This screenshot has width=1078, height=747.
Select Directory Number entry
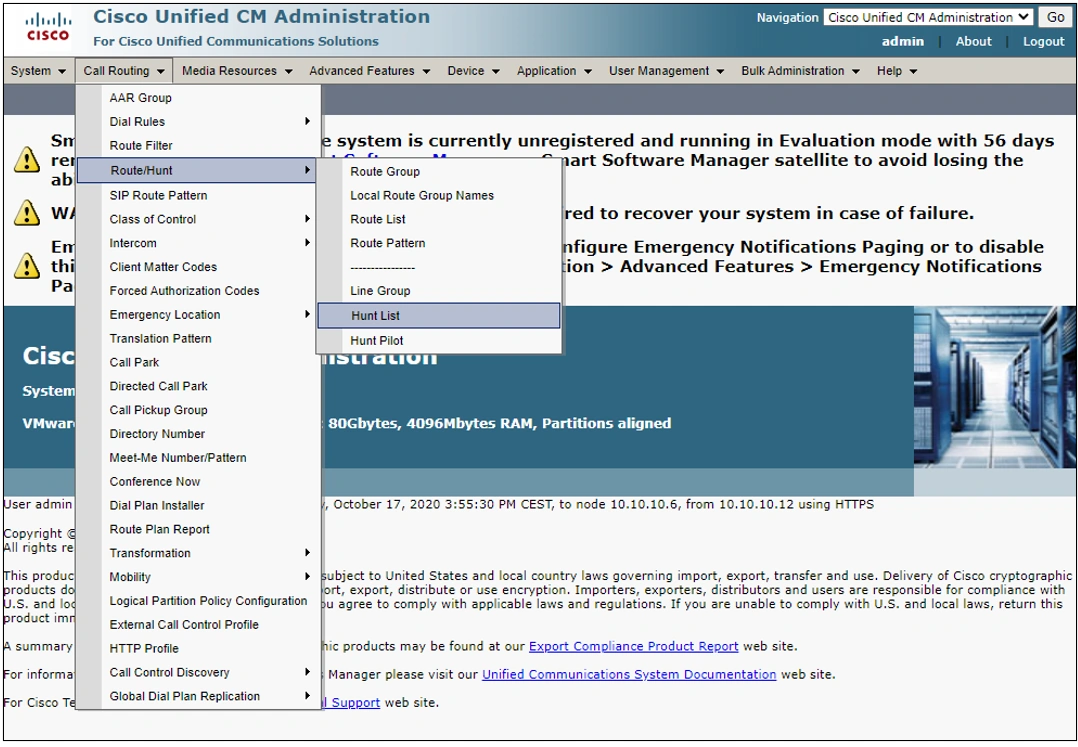pos(197,434)
